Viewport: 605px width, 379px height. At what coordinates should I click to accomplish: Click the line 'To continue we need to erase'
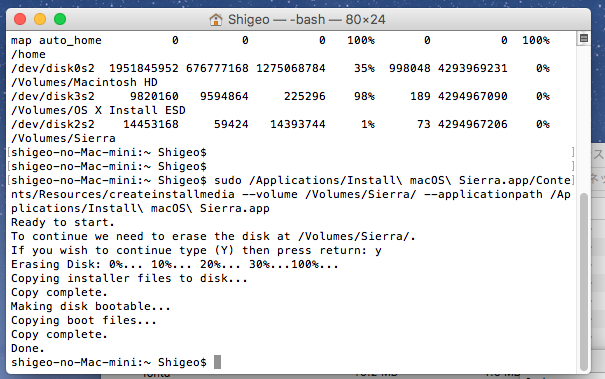click(213, 236)
